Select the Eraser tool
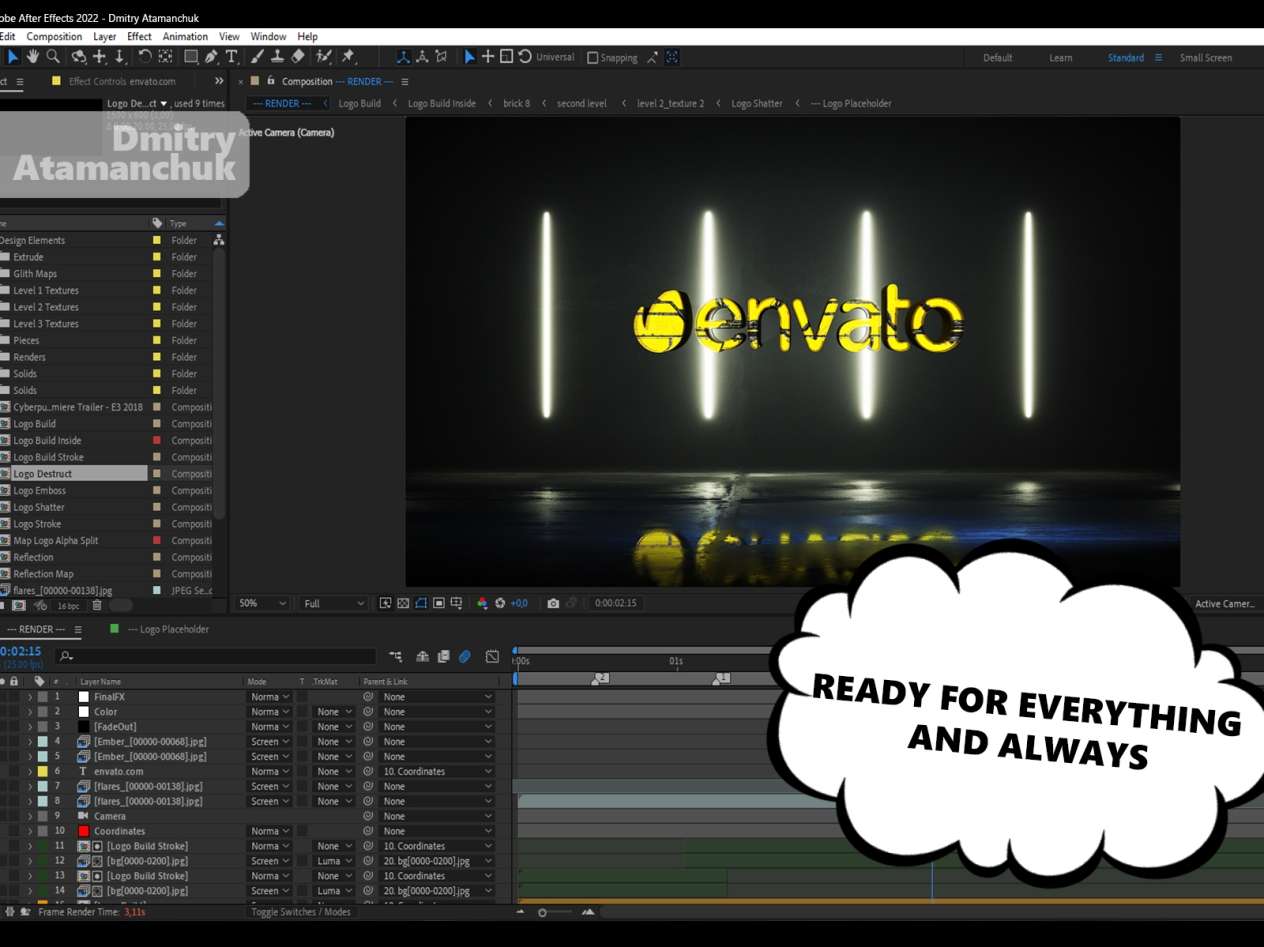This screenshot has height=947, width=1264. (x=297, y=57)
